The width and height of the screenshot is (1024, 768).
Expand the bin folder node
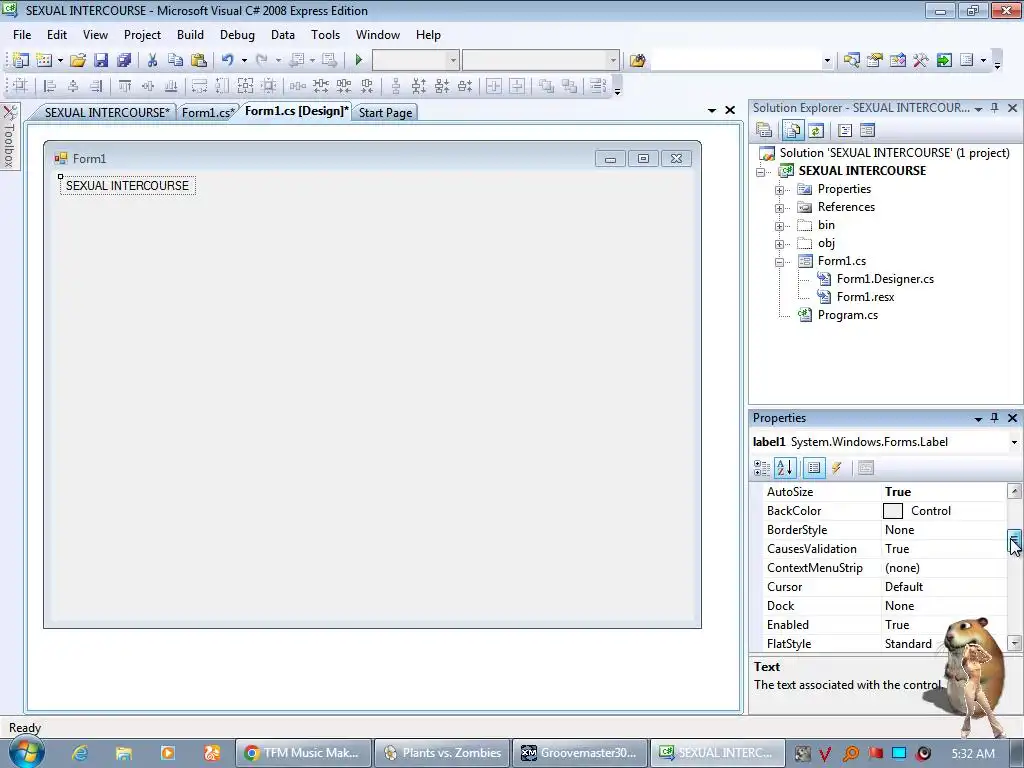point(779,226)
